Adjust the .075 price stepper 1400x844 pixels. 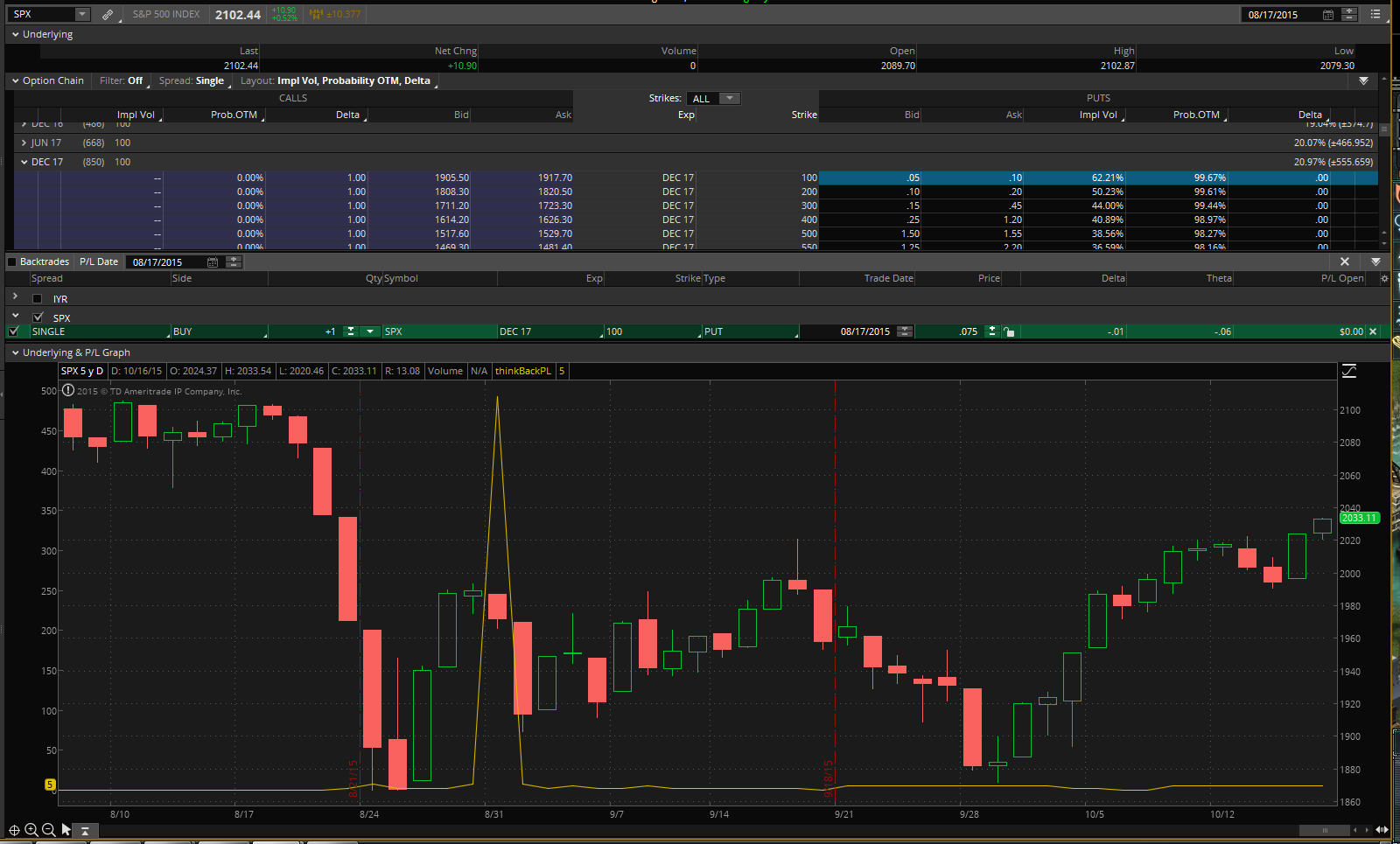[991, 331]
